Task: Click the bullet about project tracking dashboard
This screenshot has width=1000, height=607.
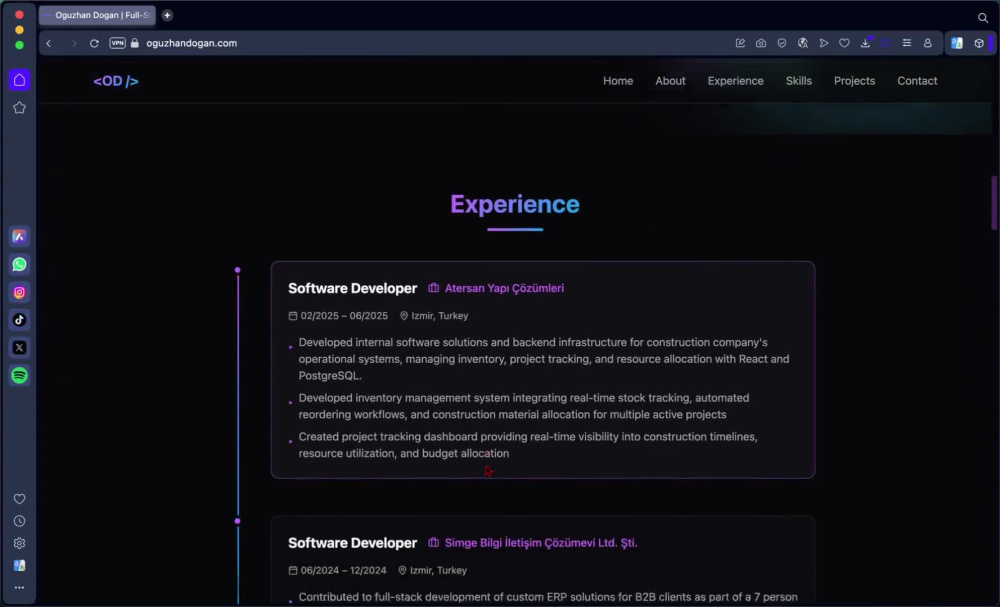Action: coord(528,445)
